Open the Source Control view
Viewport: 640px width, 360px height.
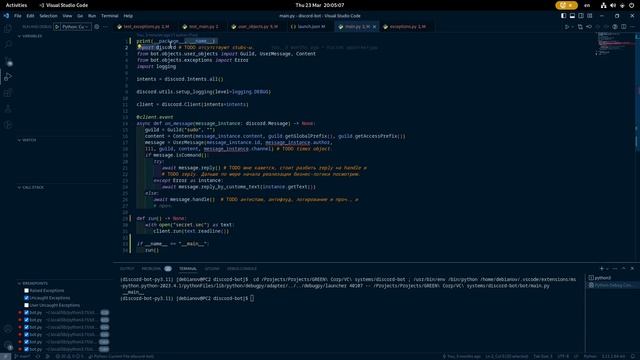[x=8, y=60]
